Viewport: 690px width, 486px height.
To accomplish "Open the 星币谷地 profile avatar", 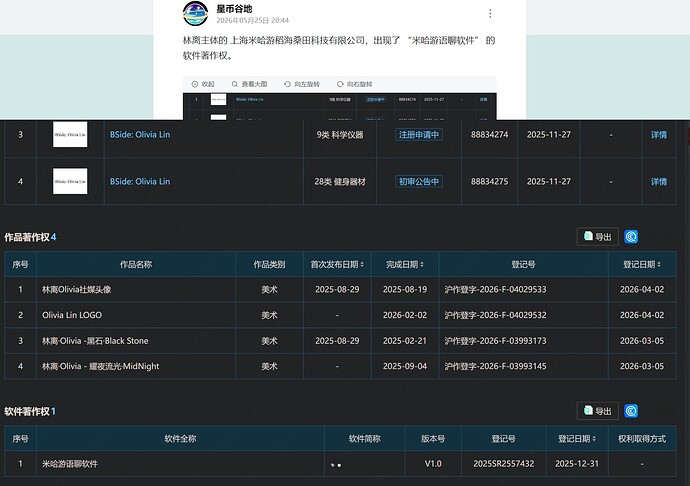I will click(x=195, y=14).
